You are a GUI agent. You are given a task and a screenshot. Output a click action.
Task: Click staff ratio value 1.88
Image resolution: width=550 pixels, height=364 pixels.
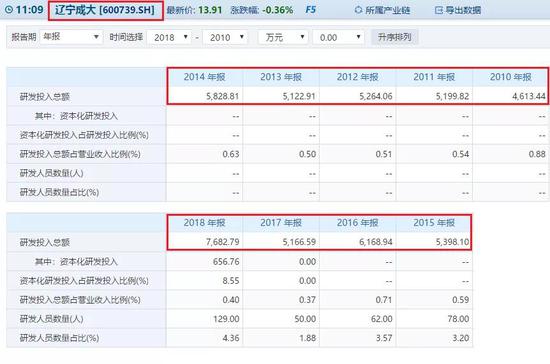point(307,338)
